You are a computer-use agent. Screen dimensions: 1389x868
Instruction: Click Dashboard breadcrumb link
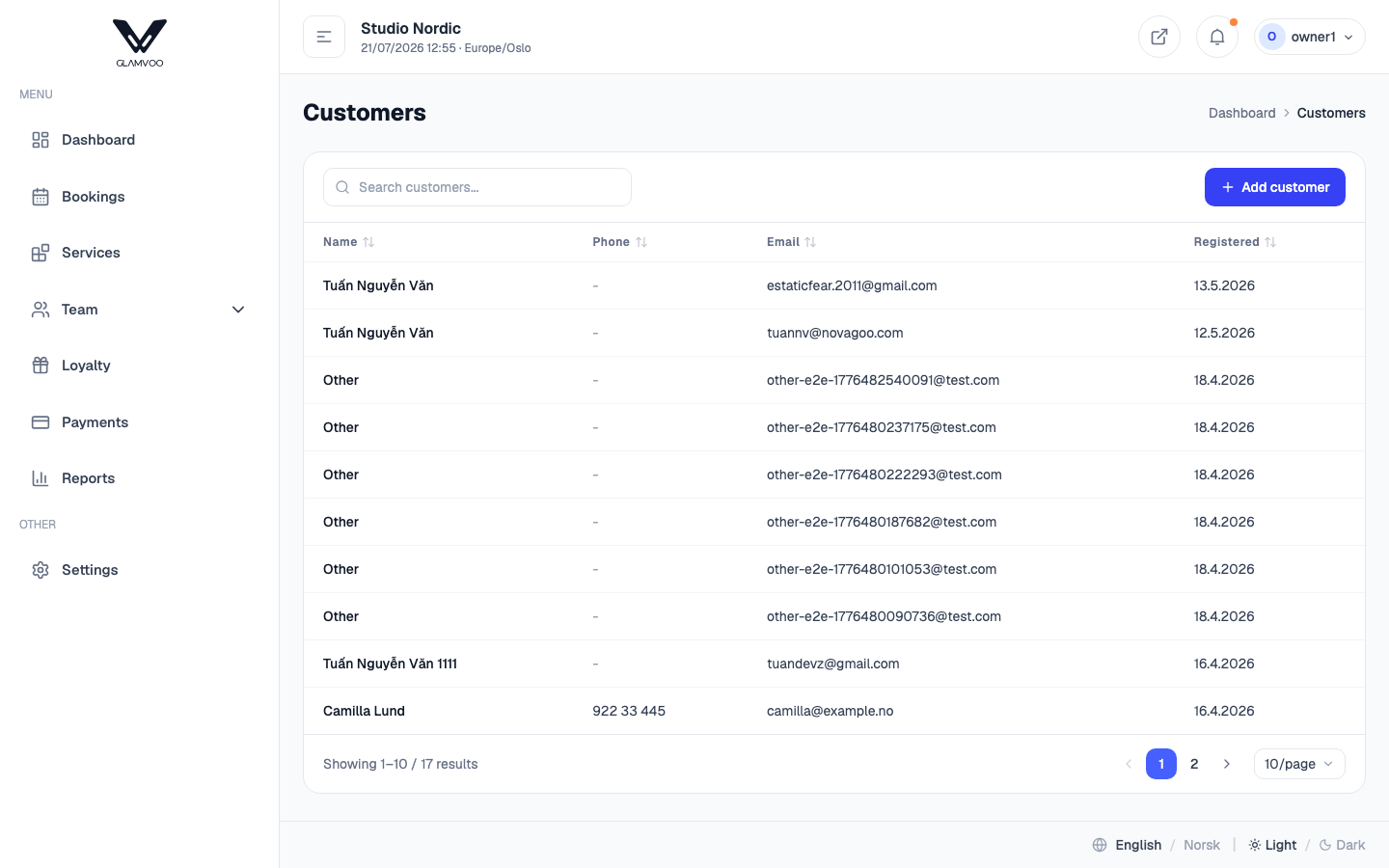click(x=1242, y=113)
